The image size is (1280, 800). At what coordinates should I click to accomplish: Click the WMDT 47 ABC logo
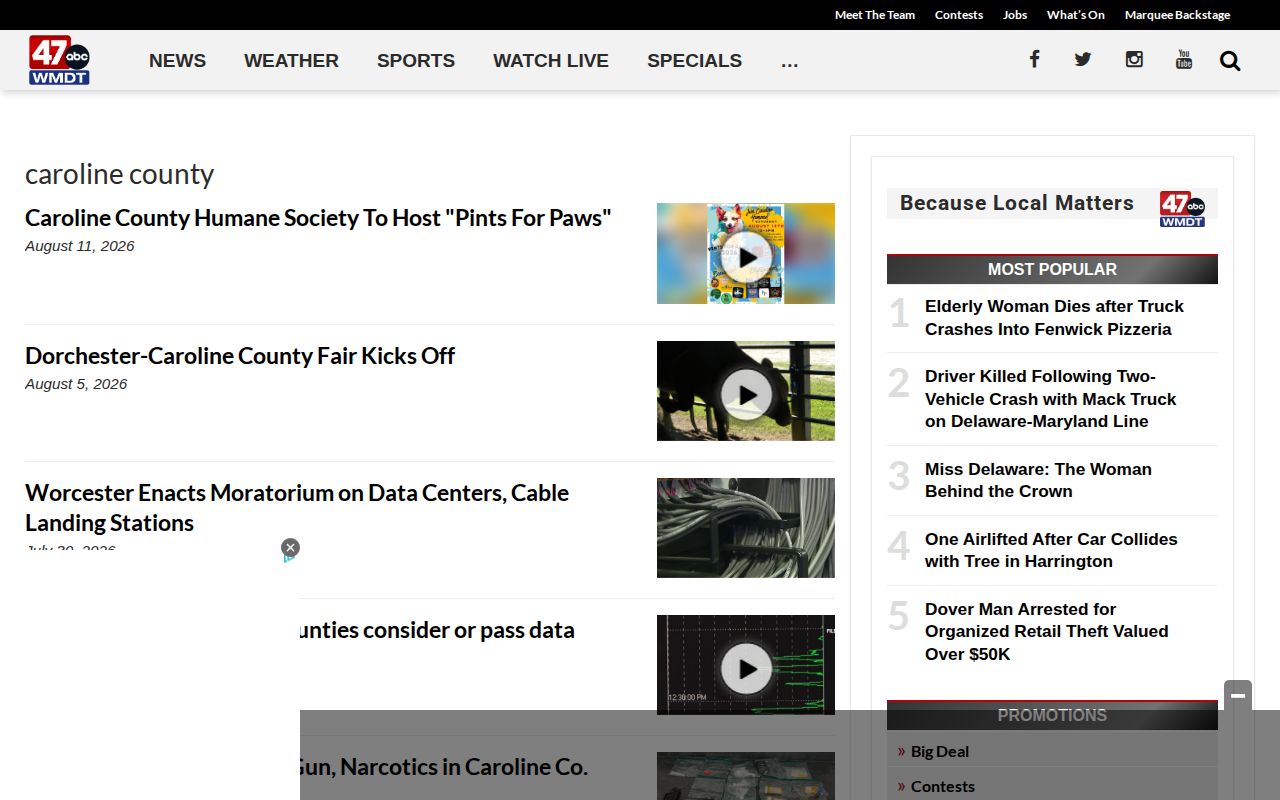[59, 60]
